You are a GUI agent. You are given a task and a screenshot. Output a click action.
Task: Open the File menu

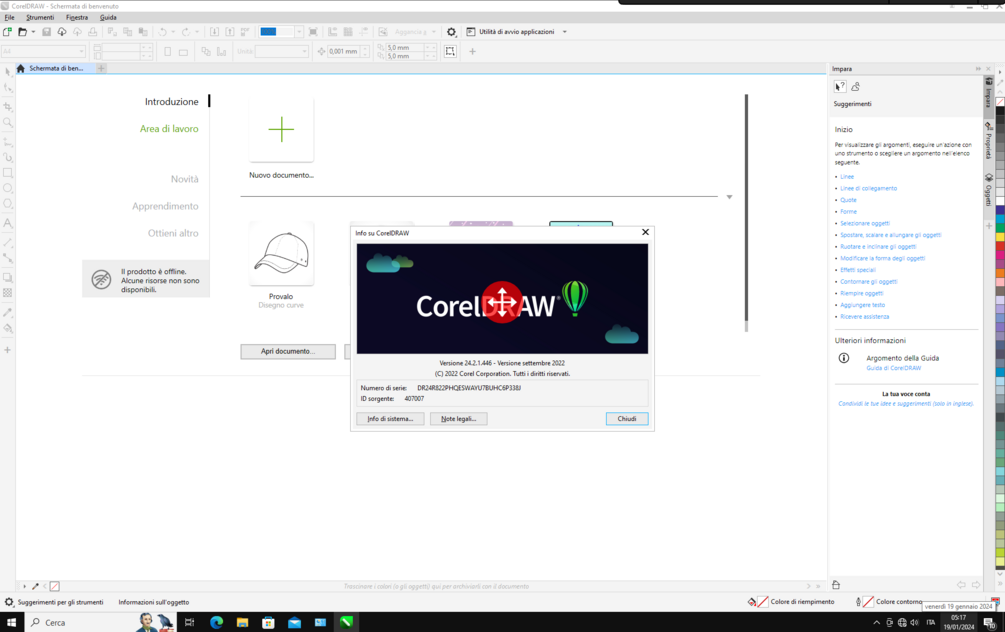click(x=10, y=17)
